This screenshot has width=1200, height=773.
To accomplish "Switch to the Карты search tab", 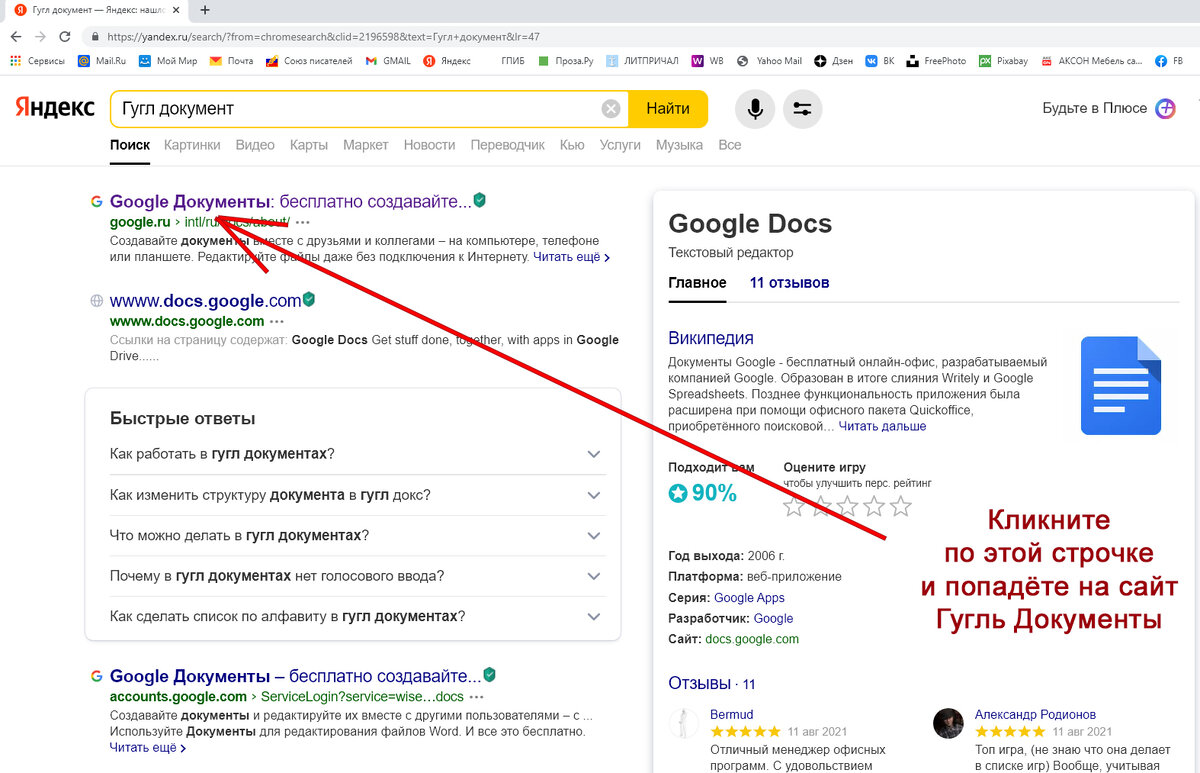I will click(x=309, y=145).
